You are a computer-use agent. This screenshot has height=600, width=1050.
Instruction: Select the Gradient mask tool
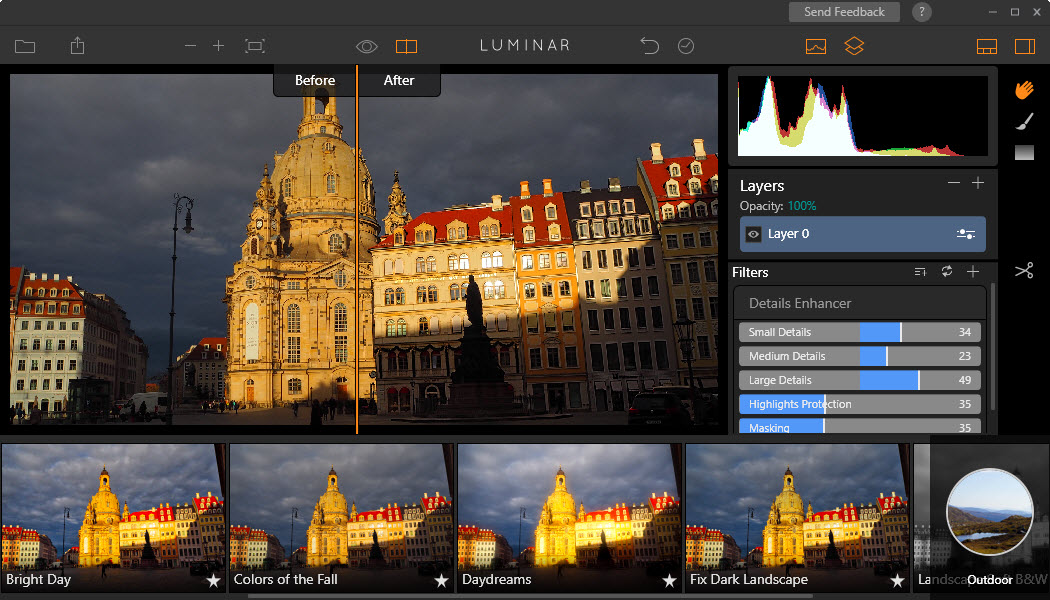point(1025,153)
